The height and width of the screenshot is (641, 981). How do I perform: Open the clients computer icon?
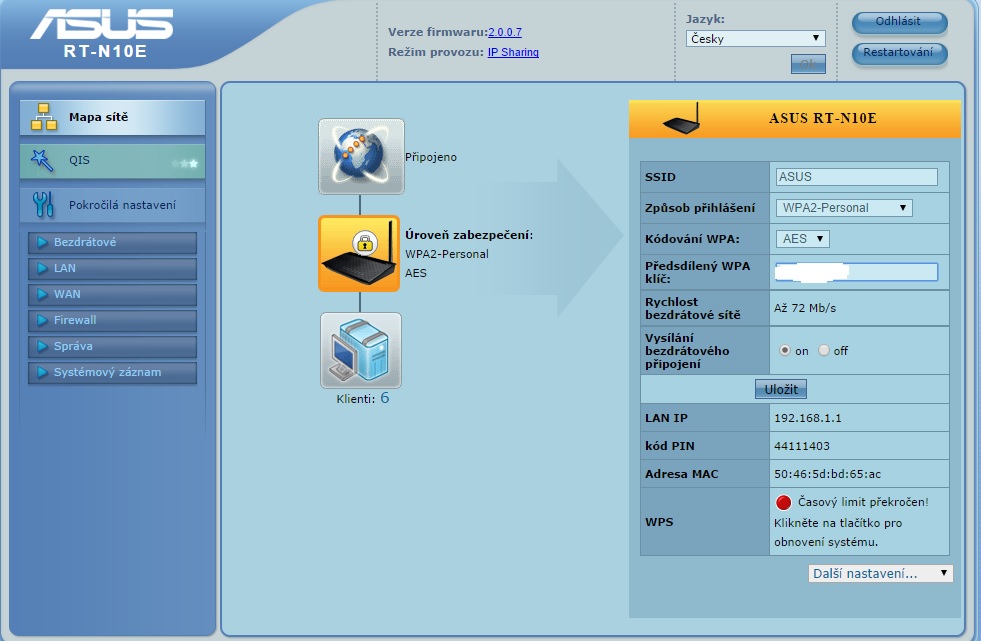point(360,349)
